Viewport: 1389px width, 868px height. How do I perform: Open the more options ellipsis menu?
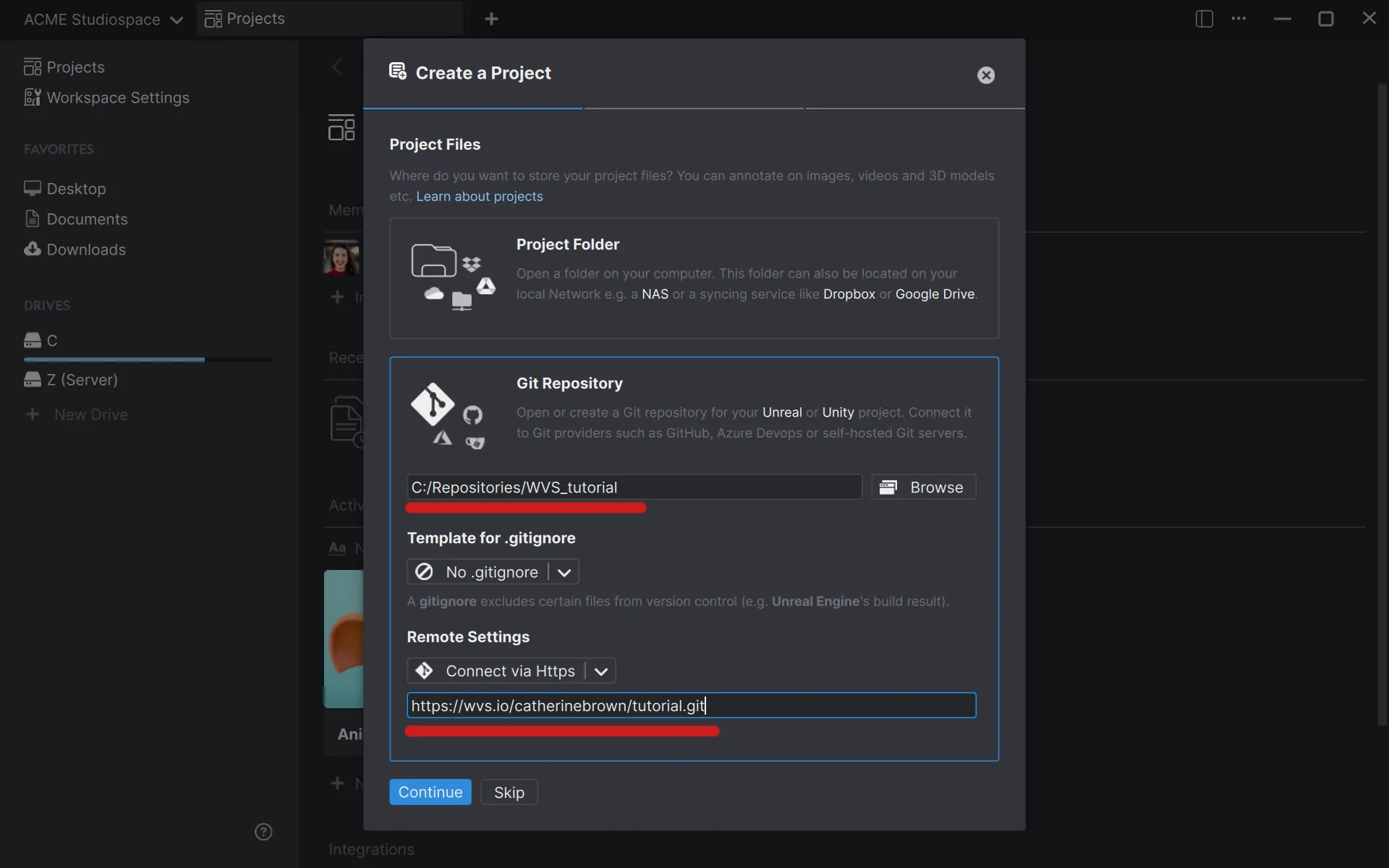click(x=1239, y=19)
